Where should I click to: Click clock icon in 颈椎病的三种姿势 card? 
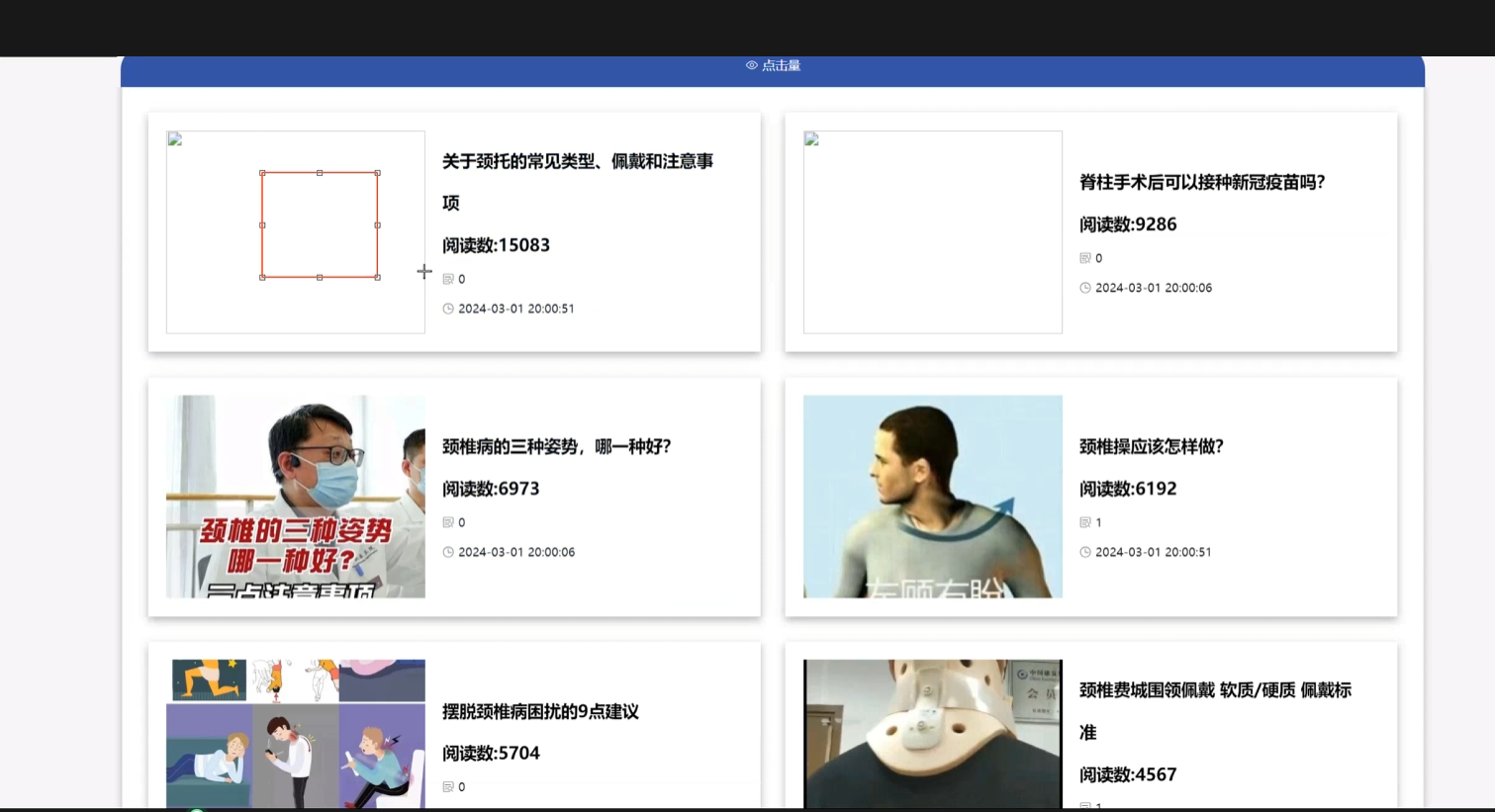pyautogui.click(x=448, y=552)
